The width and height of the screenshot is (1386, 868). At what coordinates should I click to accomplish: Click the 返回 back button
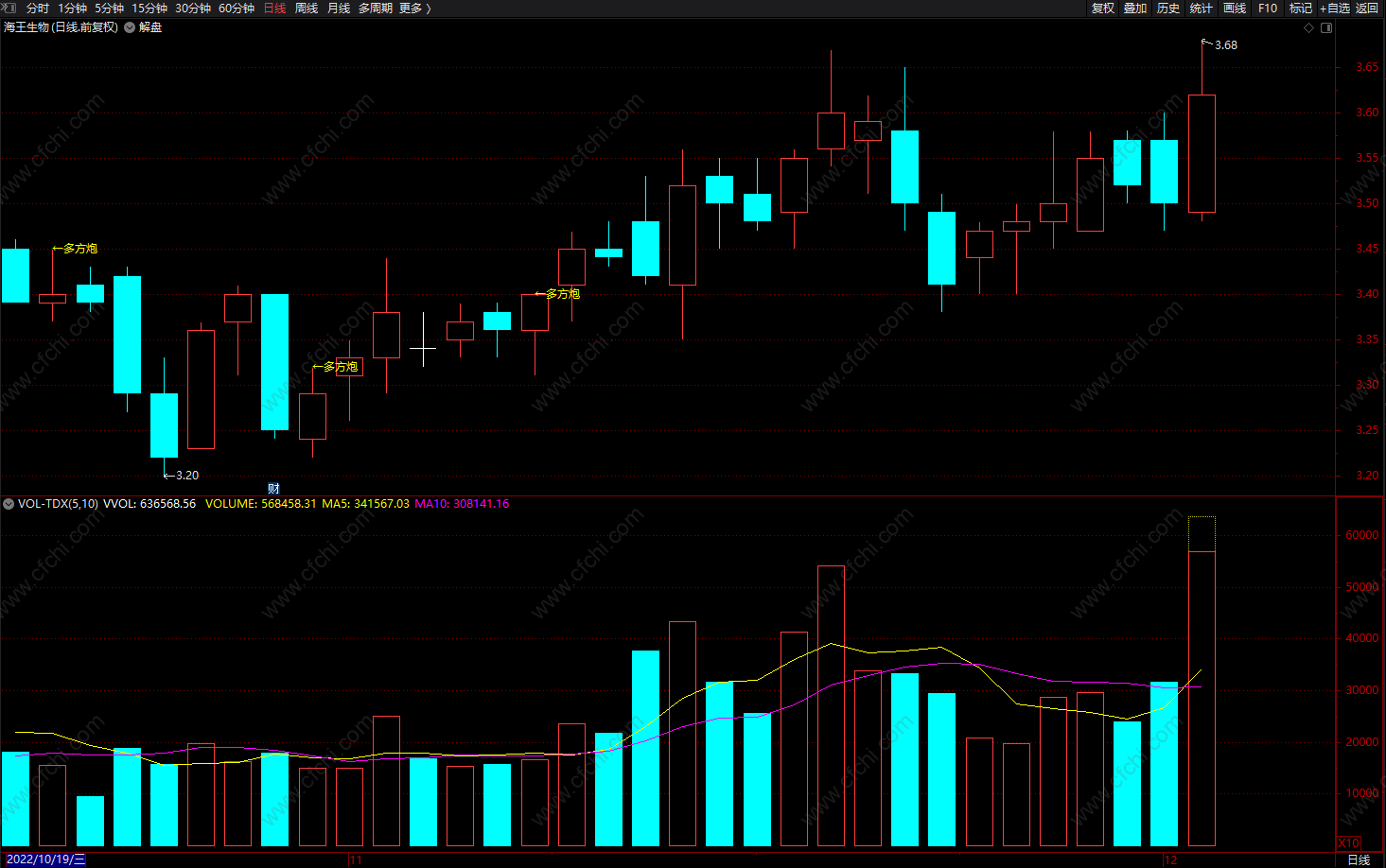tap(1367, 8)
